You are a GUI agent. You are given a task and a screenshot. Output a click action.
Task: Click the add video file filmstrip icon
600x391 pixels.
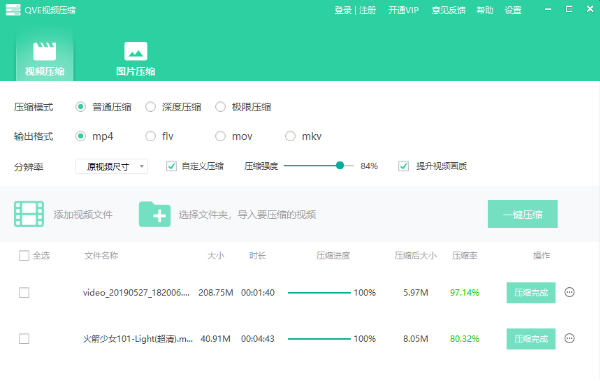[x=29, y=214]
